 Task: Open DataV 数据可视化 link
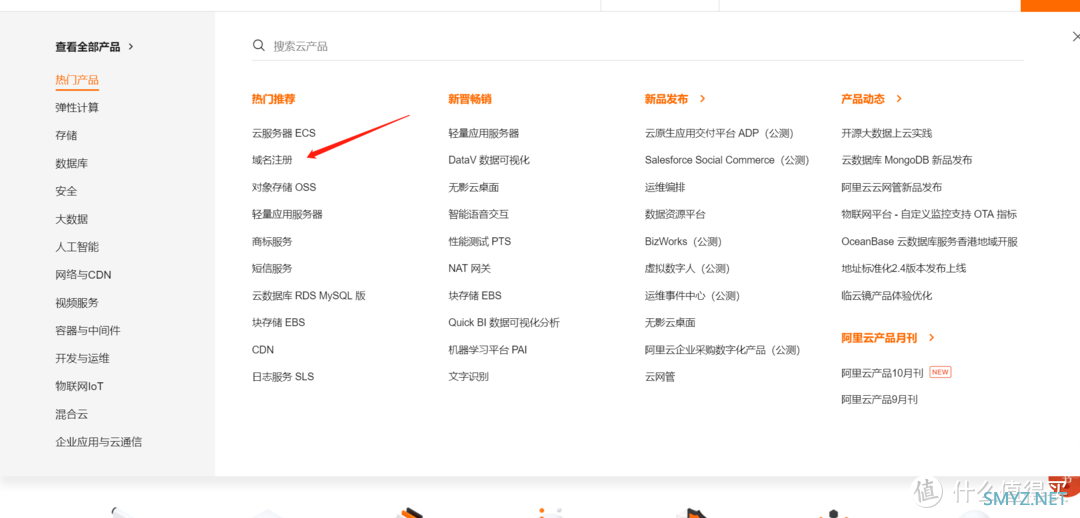coord(489,160)
